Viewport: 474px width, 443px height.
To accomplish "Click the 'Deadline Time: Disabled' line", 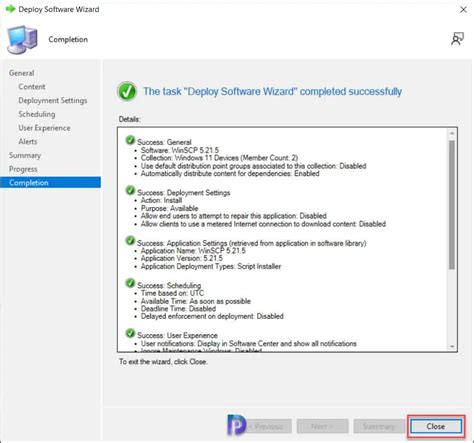I will point(178,309).
